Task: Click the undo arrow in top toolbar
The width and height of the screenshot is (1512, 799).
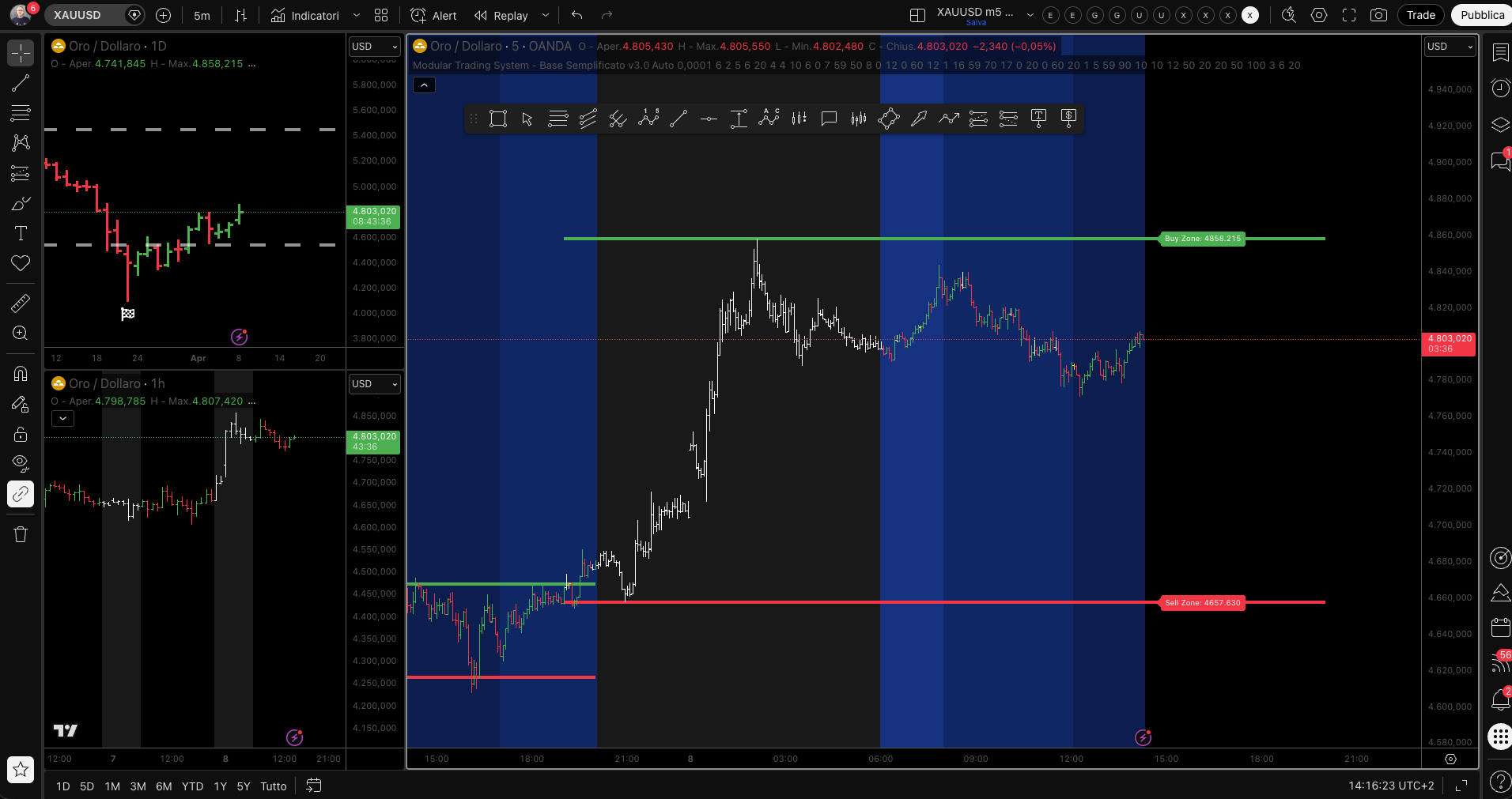Action: pos(576,15)
